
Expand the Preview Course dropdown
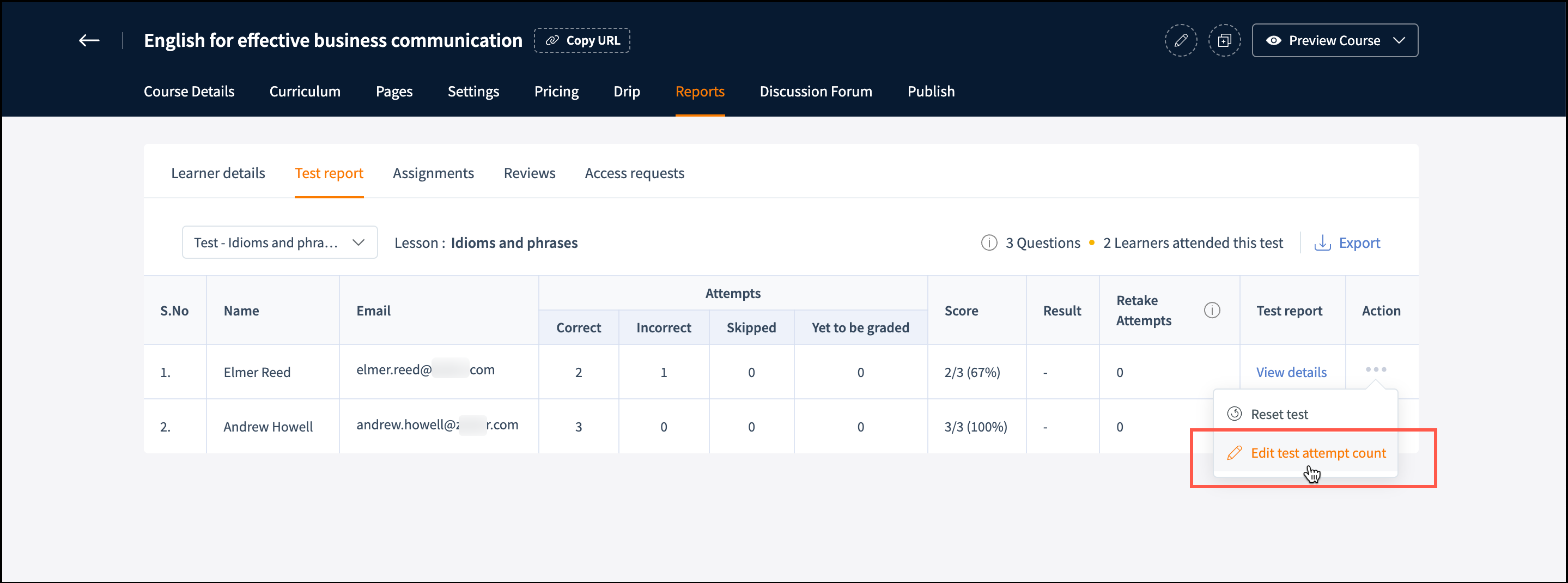pyautogui.click(x=1399, y=41)
